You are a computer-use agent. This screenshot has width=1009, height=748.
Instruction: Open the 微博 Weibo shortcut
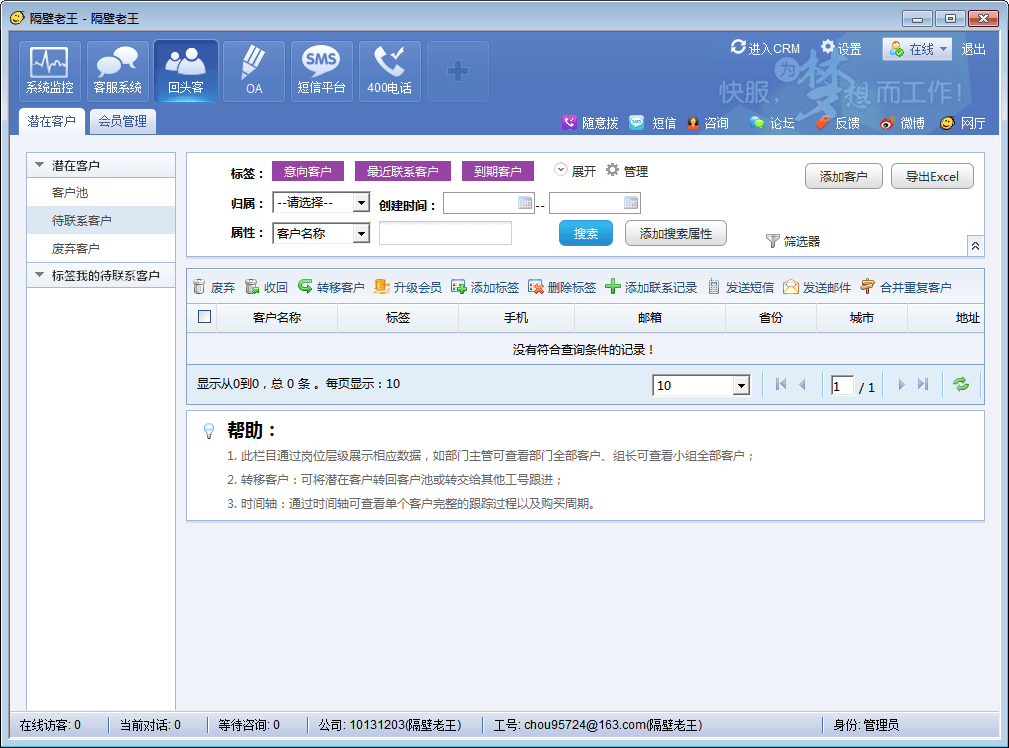[902, 123]
